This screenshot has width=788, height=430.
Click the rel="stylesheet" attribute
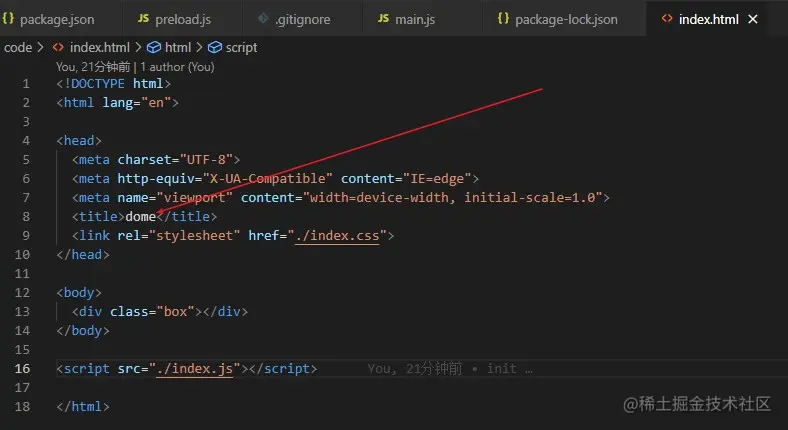pyautogui.click(x=179, y=235)
